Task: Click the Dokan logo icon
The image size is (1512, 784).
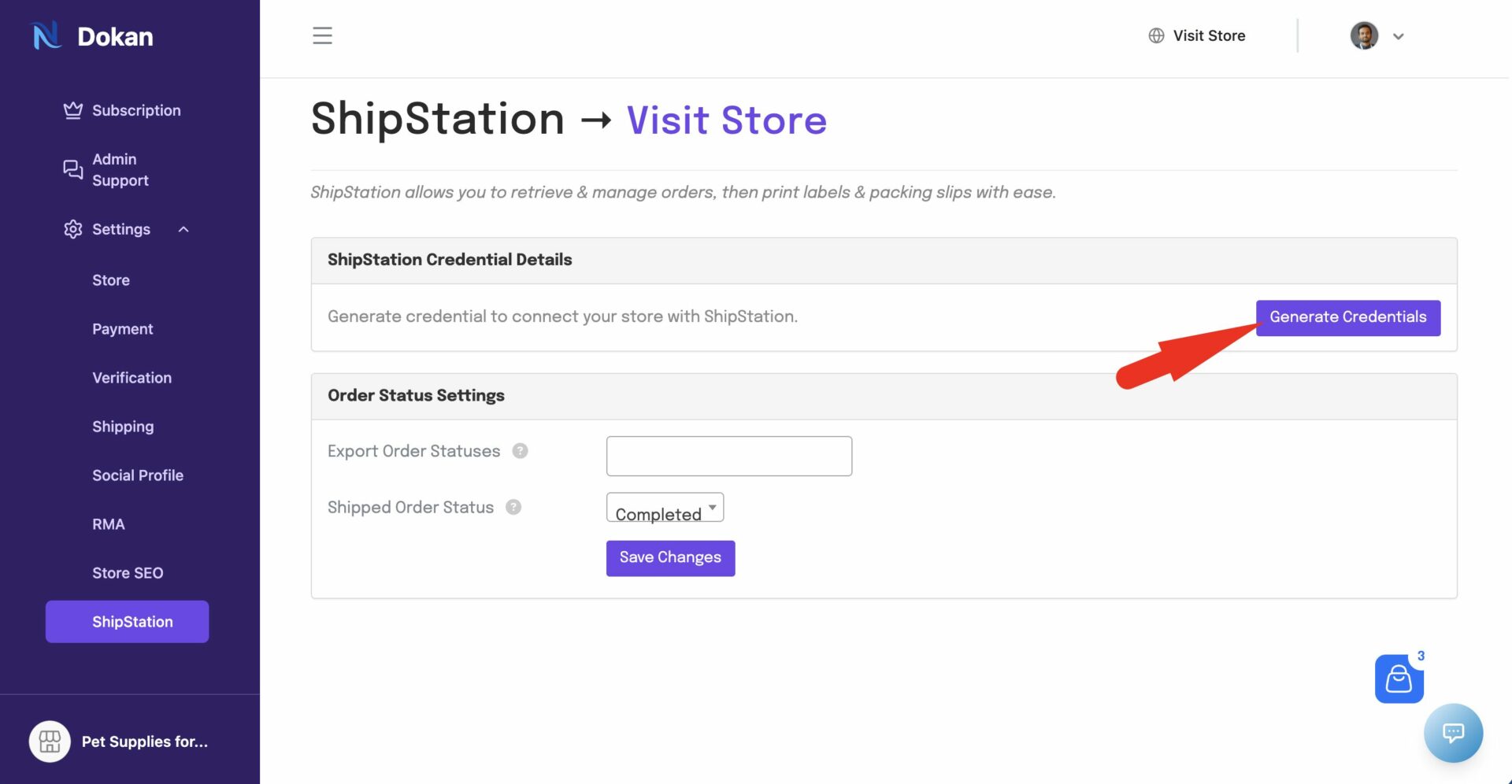Action: click(46, 36)
